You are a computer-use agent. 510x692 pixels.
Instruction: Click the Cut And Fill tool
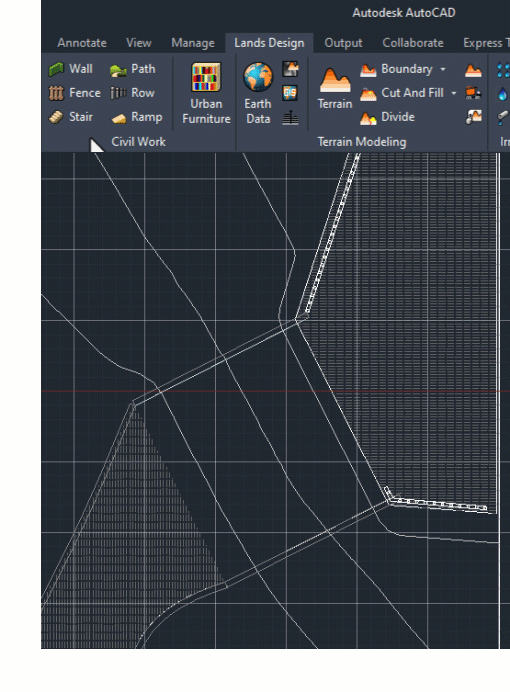pyautogui.click(x=401, y=93)
